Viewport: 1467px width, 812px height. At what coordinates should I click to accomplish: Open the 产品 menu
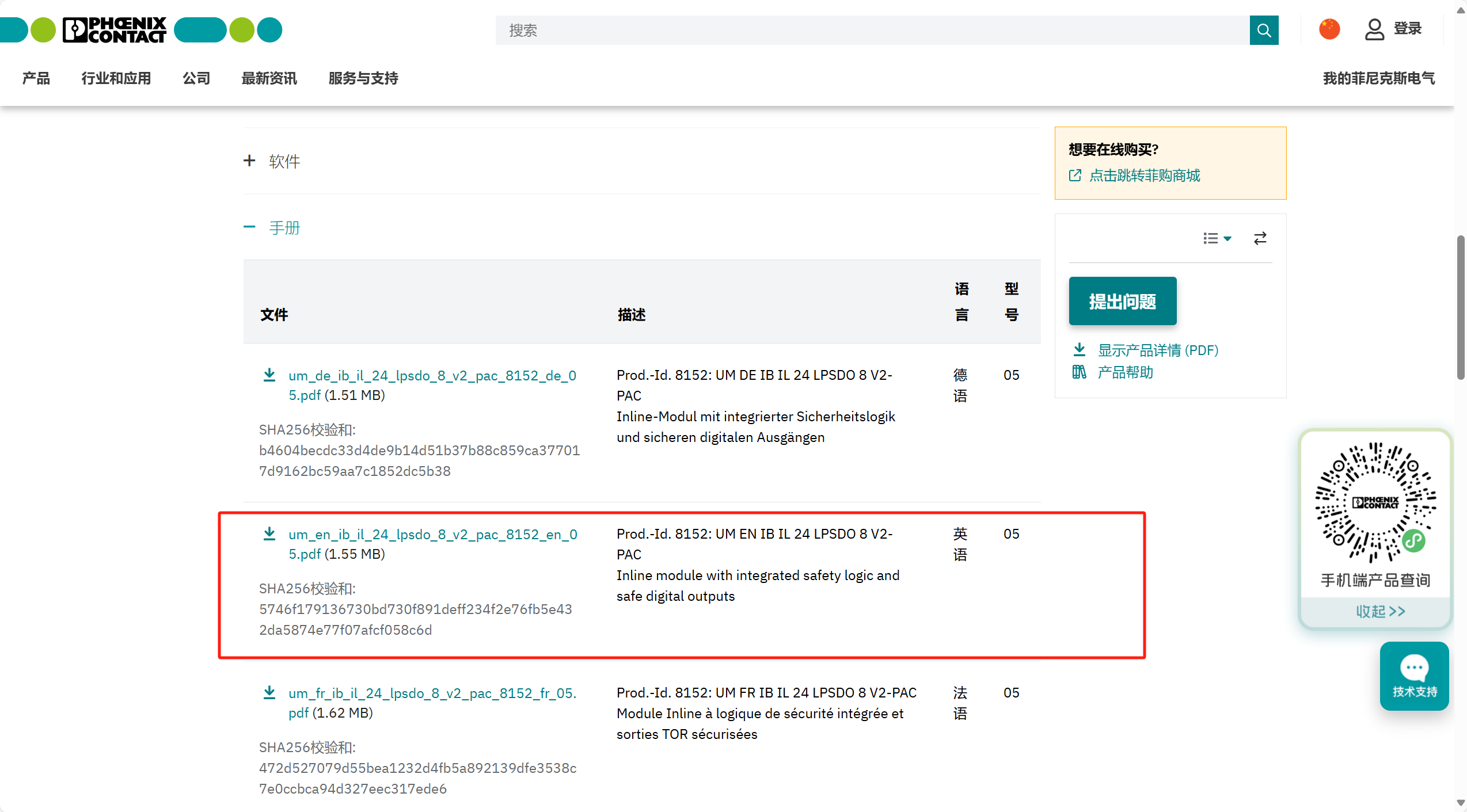[x=36, y=78]
